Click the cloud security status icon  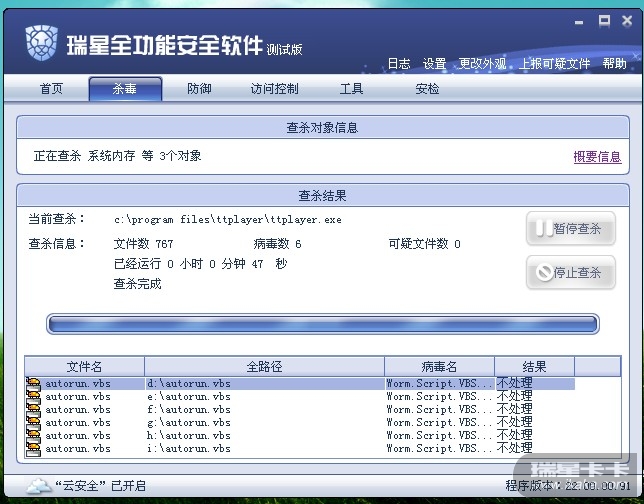pos(39,486)
